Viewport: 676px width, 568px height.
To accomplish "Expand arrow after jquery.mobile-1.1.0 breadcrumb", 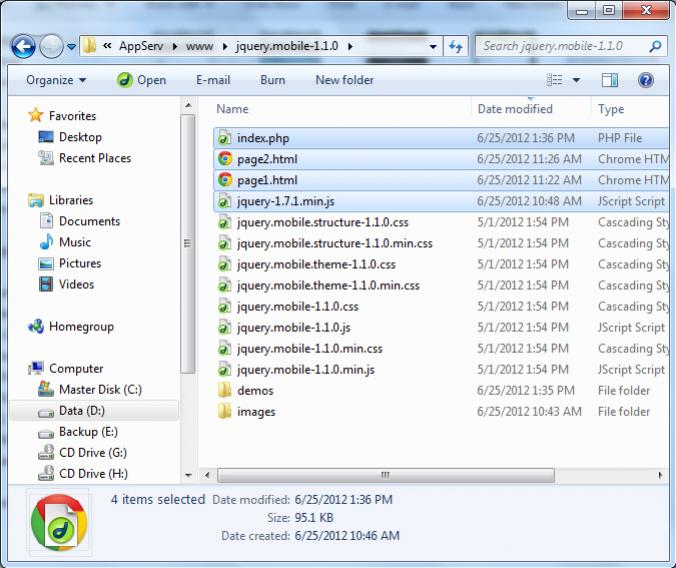I will 350,46.
